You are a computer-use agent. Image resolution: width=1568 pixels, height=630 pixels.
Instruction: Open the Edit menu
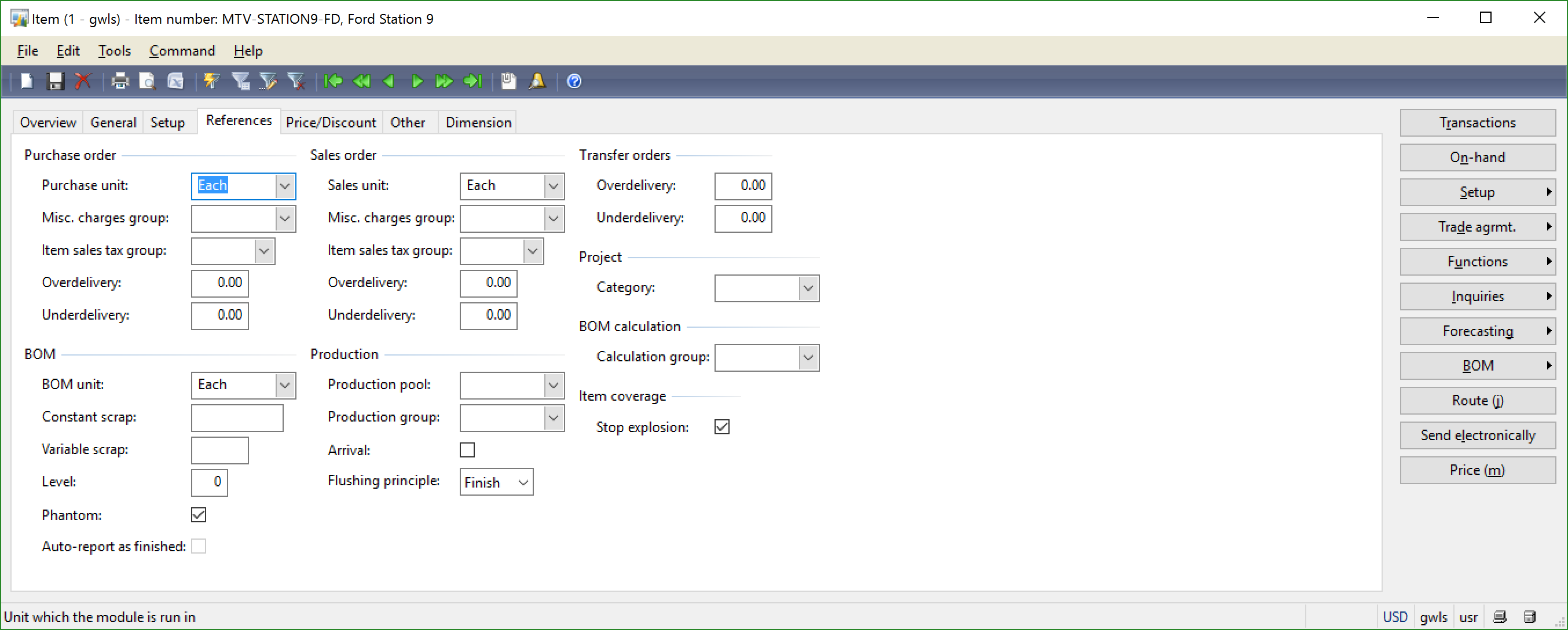pyautogui.click(x=68, y=50)
